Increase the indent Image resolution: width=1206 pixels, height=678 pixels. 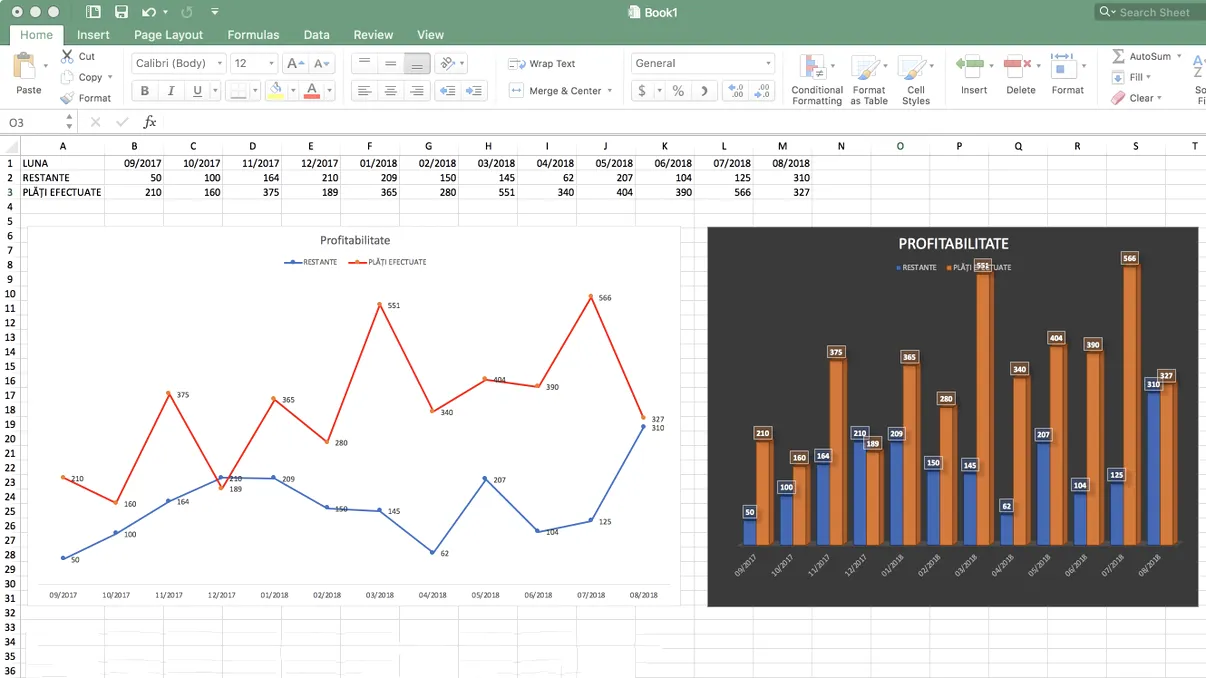pyautogui.click(x=475, y=91)
